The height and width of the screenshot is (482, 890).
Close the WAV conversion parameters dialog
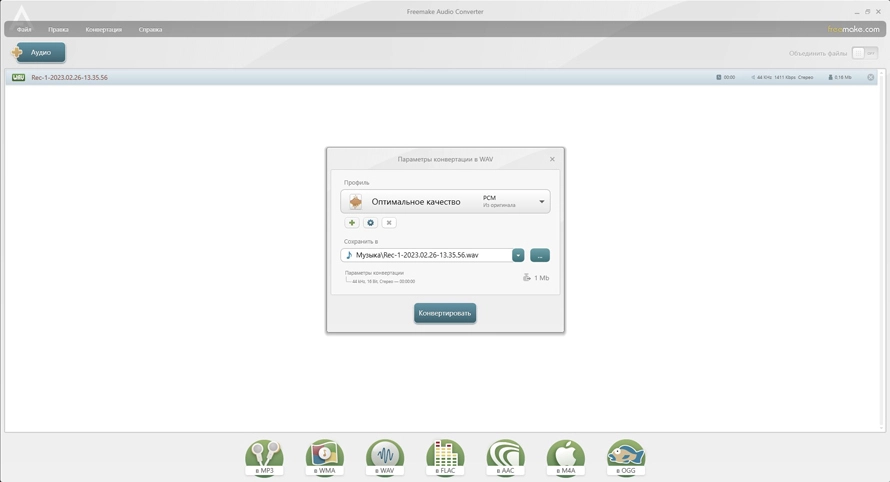tap(552, 160)
